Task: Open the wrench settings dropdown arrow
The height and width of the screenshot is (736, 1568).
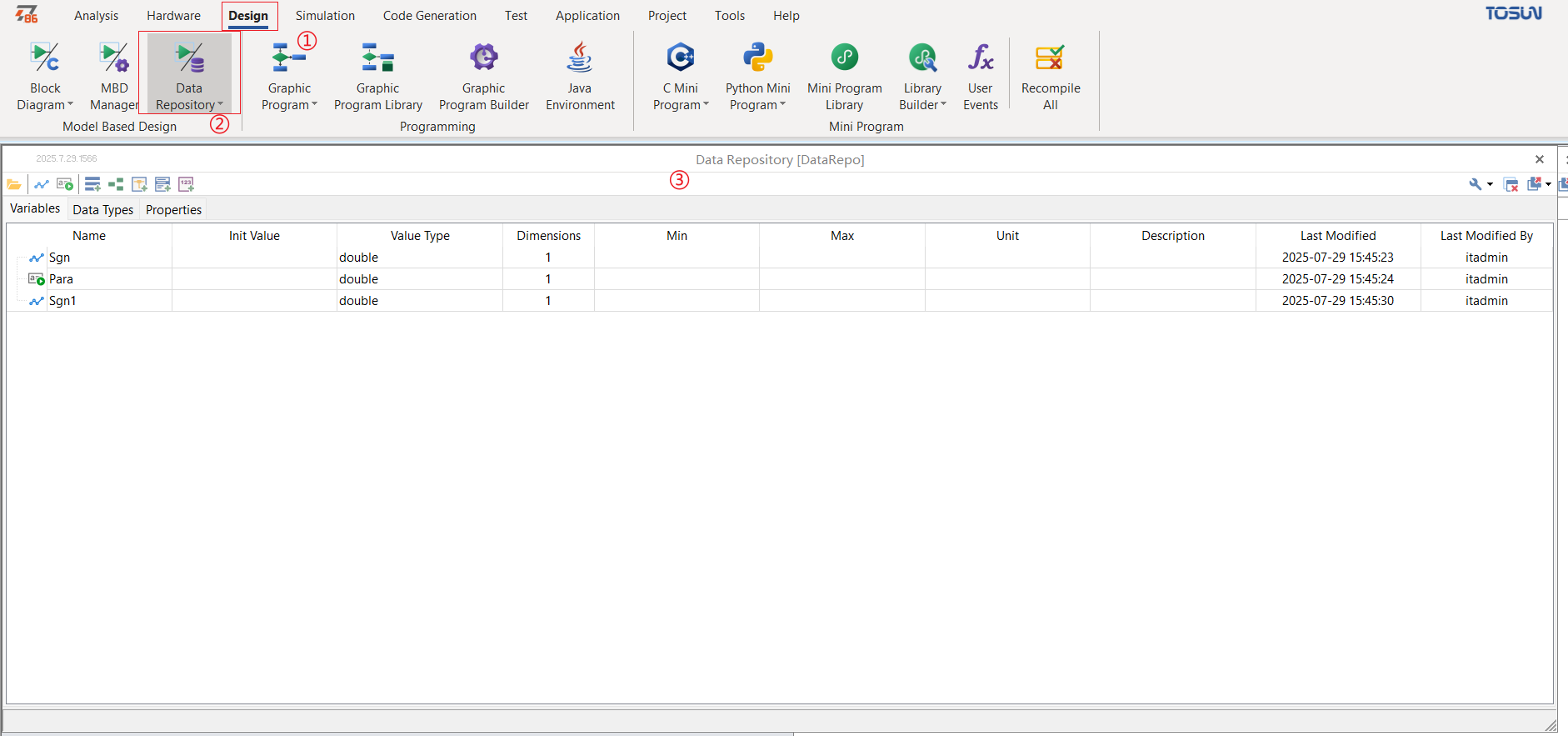Action: click(1490, 184)
